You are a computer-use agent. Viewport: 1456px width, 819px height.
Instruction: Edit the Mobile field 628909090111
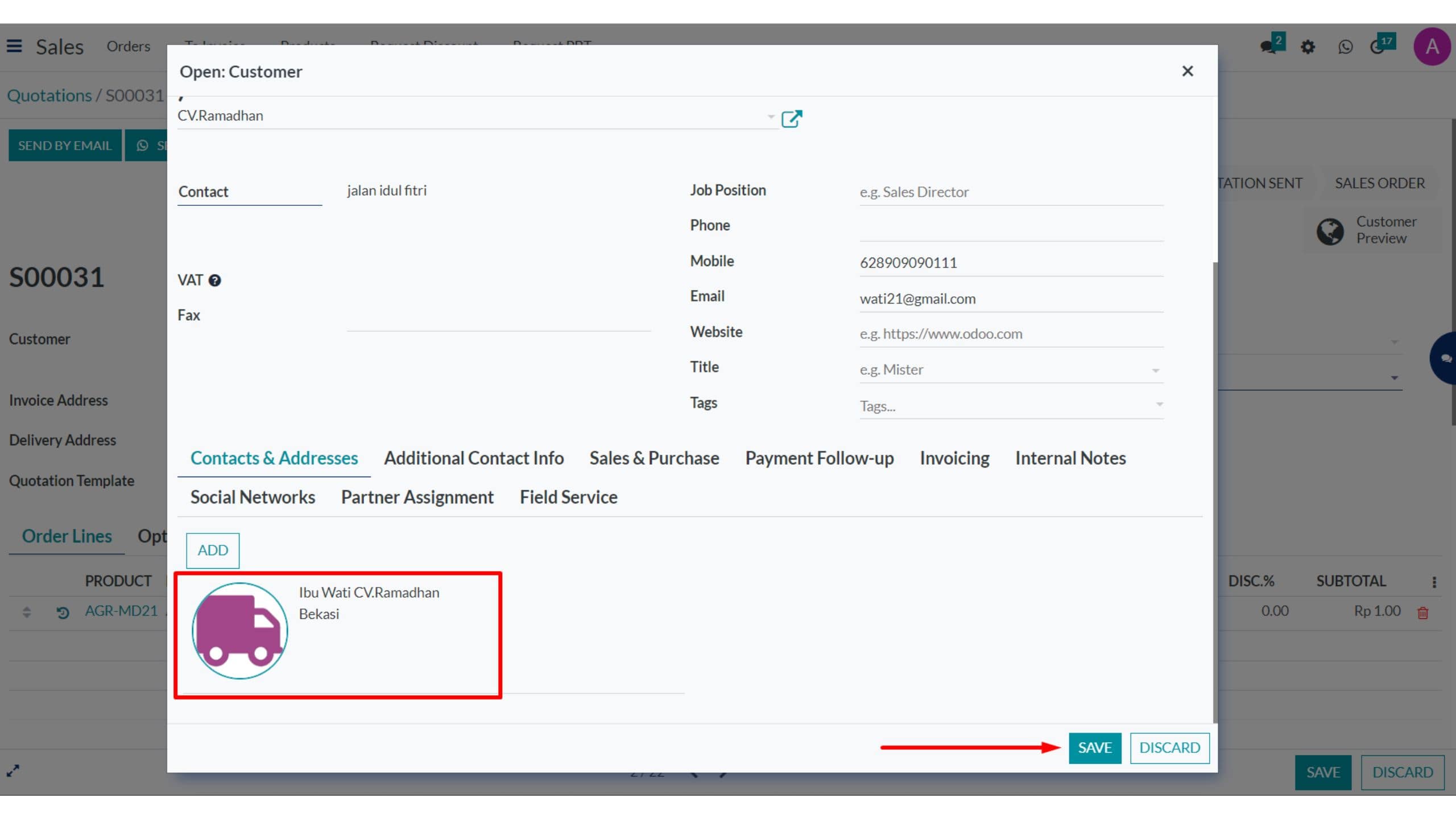pyautogui.click(x=1011, y=263)
